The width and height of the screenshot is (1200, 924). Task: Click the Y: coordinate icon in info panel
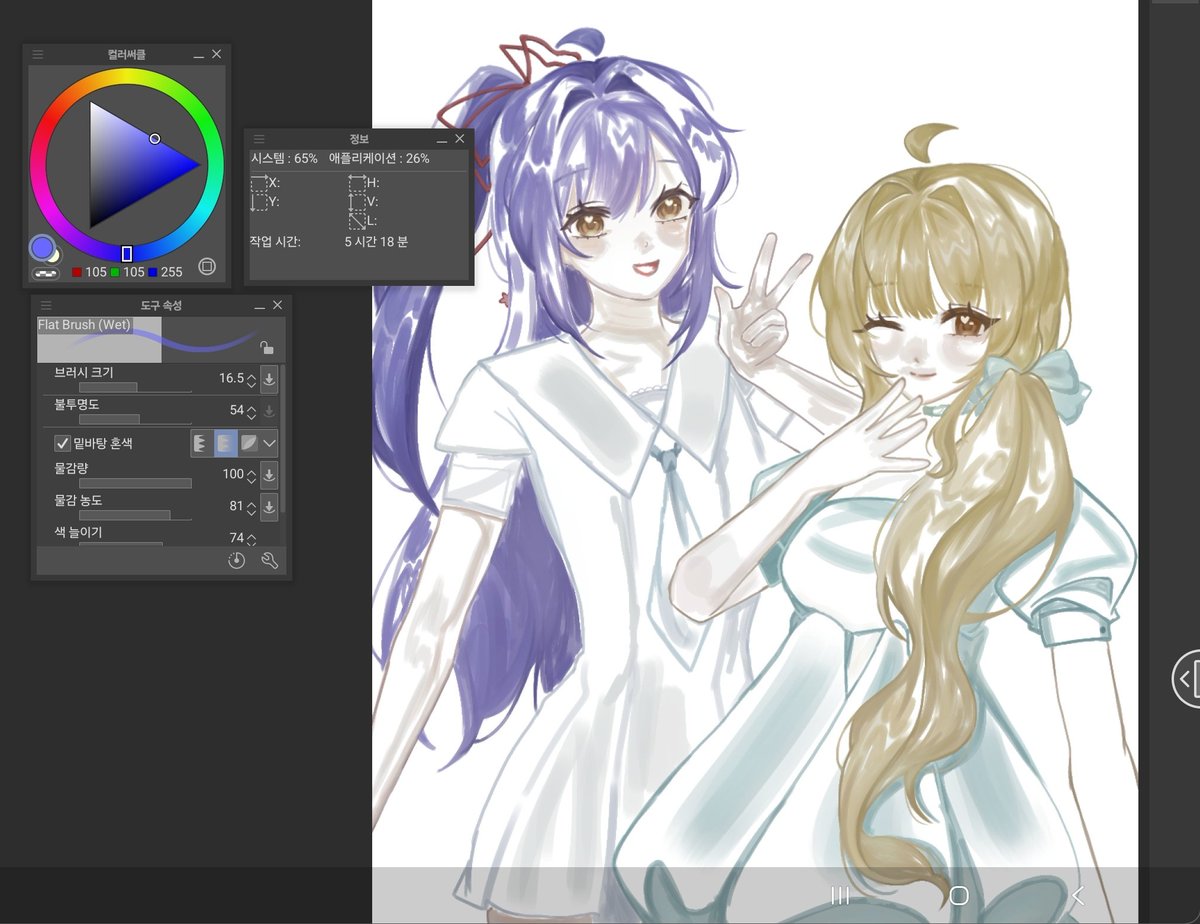tap(259, 202)
